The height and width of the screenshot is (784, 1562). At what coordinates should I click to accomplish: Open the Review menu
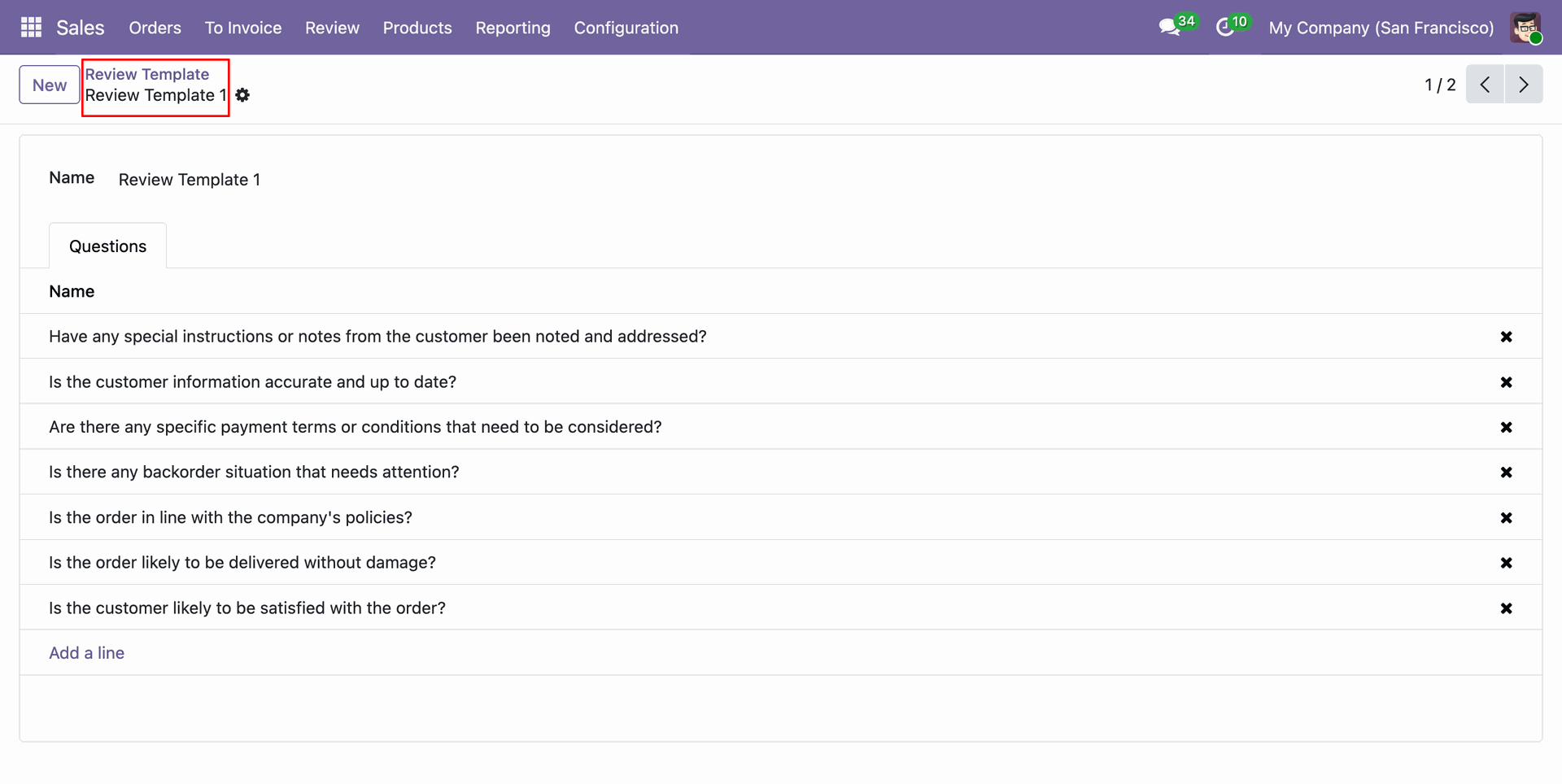pyautogui.click(x=332, y=28)
